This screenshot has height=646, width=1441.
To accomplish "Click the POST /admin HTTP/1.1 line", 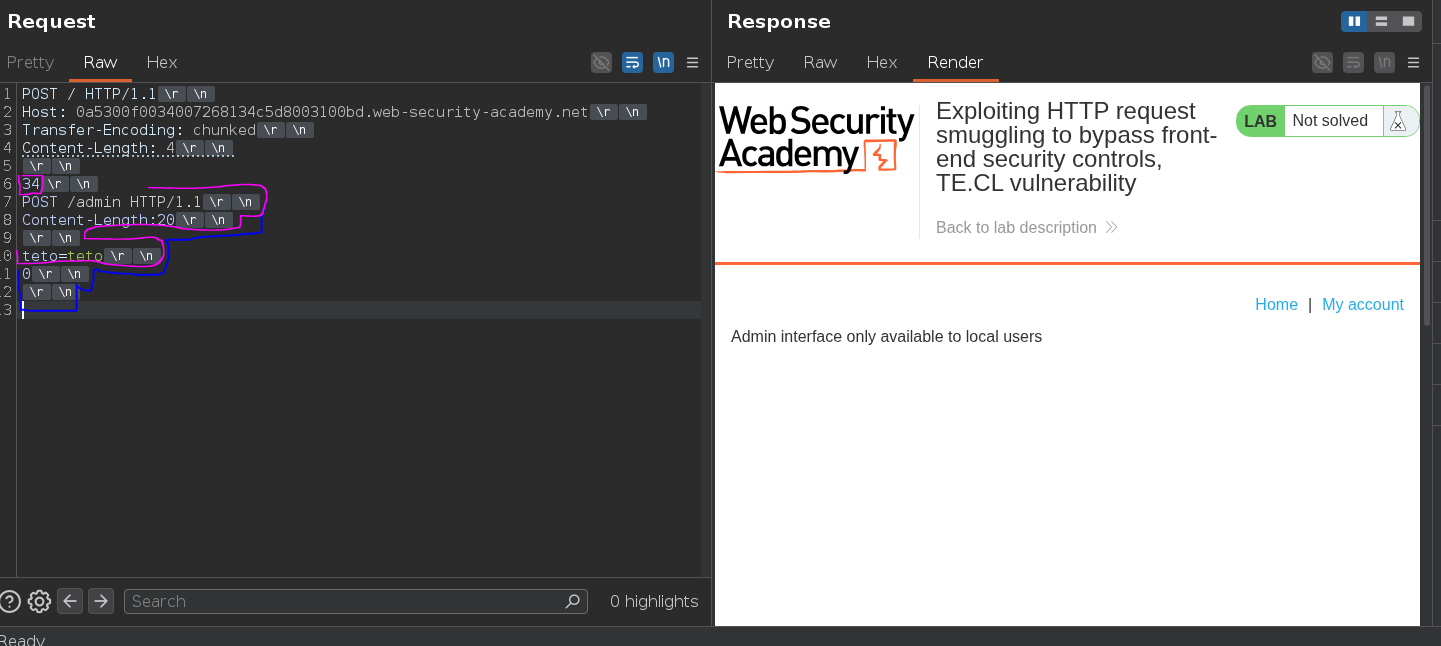I will [140, 202].
